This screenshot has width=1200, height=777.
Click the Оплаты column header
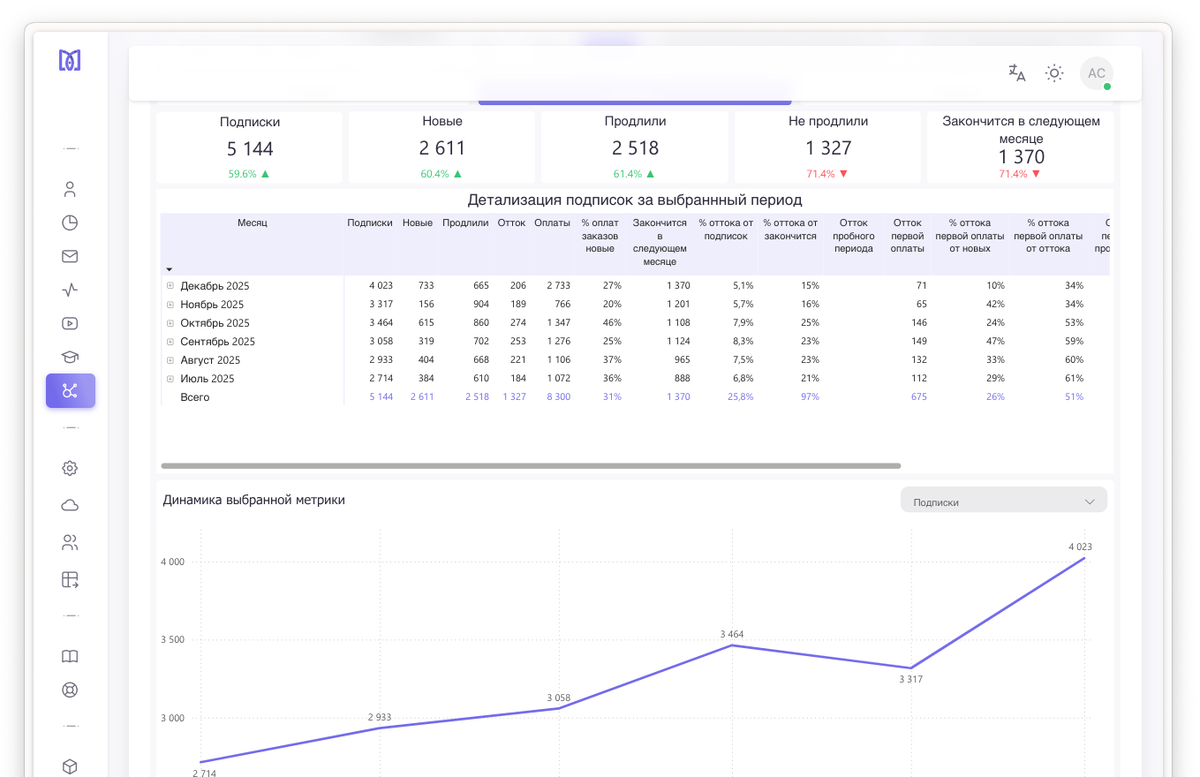pyautogui.click(x=552, y=223)
